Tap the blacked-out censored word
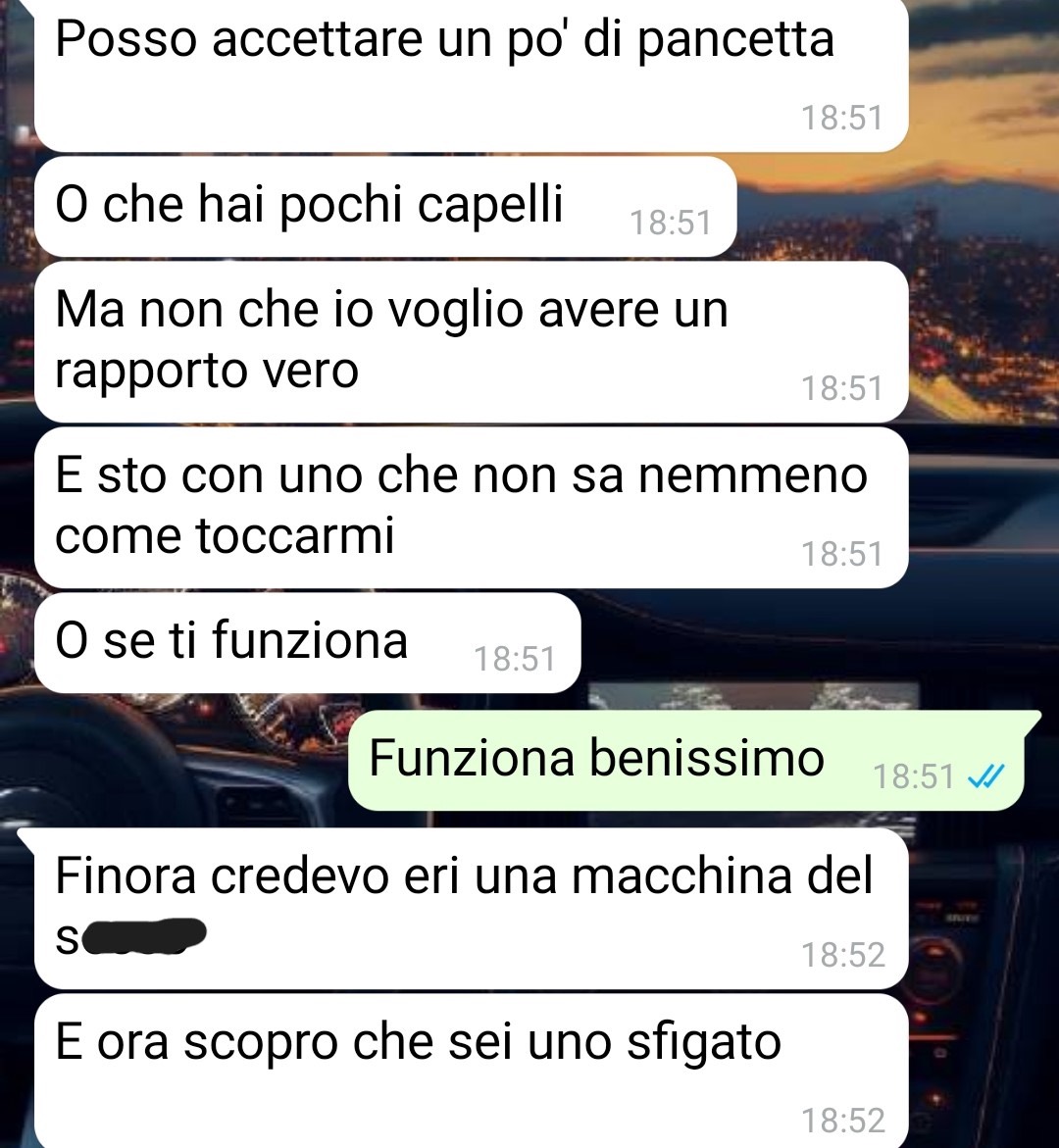This screenshot has height=1148, width=1059. coord(144,936)
